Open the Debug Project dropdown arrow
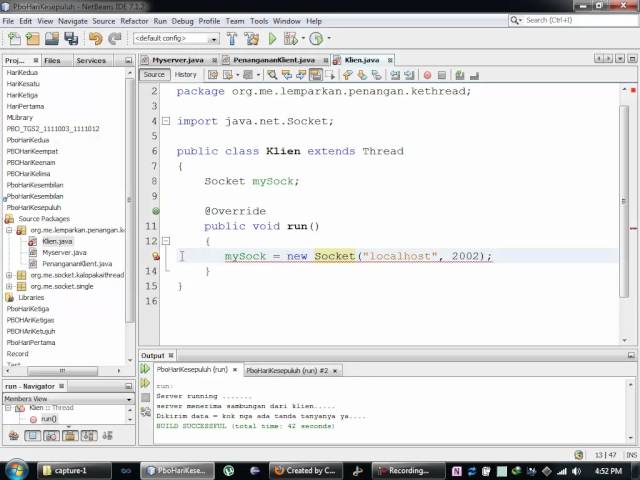The height and width of the screenshot is (480, 640). pos(303,38)
